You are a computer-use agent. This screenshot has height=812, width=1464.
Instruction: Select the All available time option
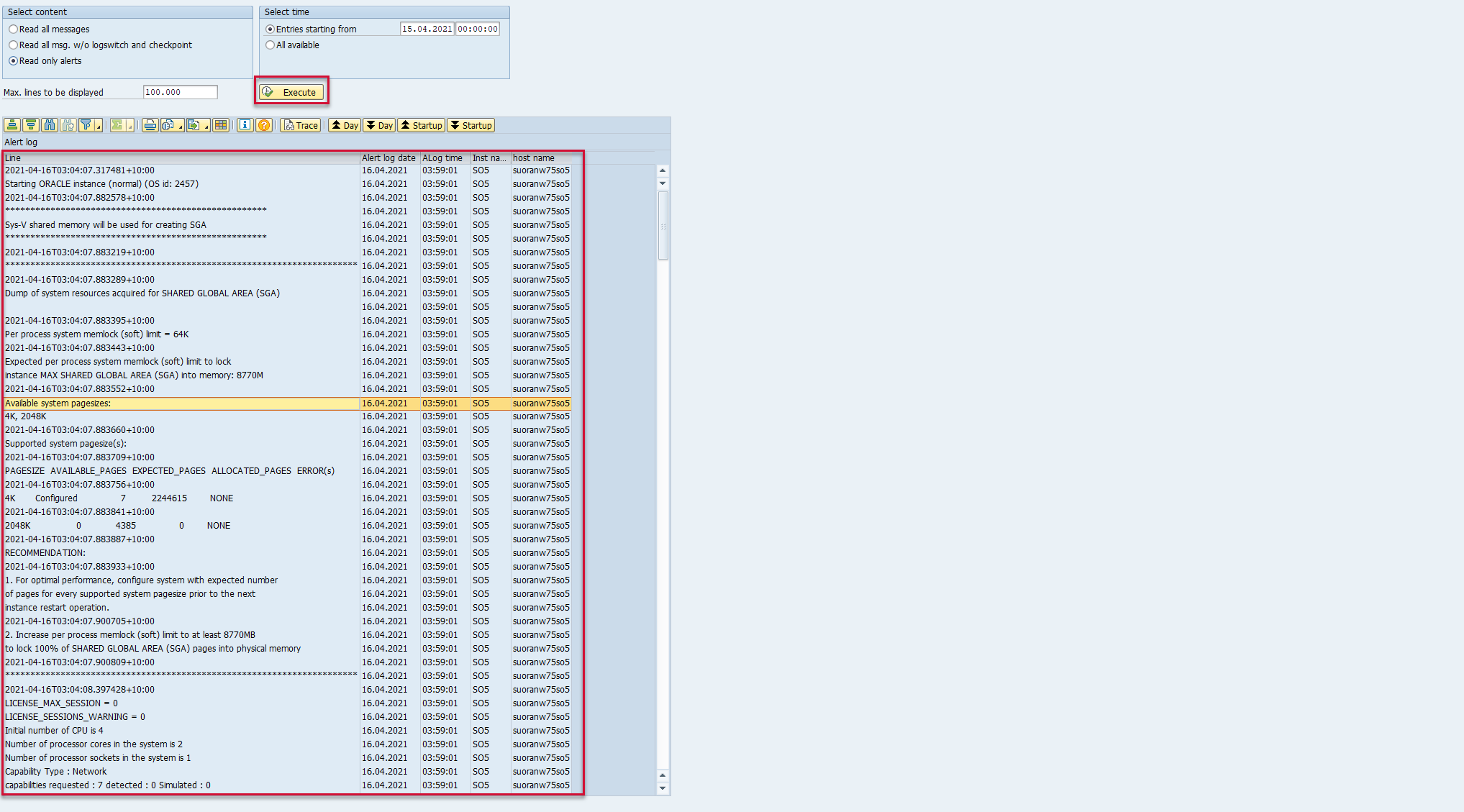[270, 45]
